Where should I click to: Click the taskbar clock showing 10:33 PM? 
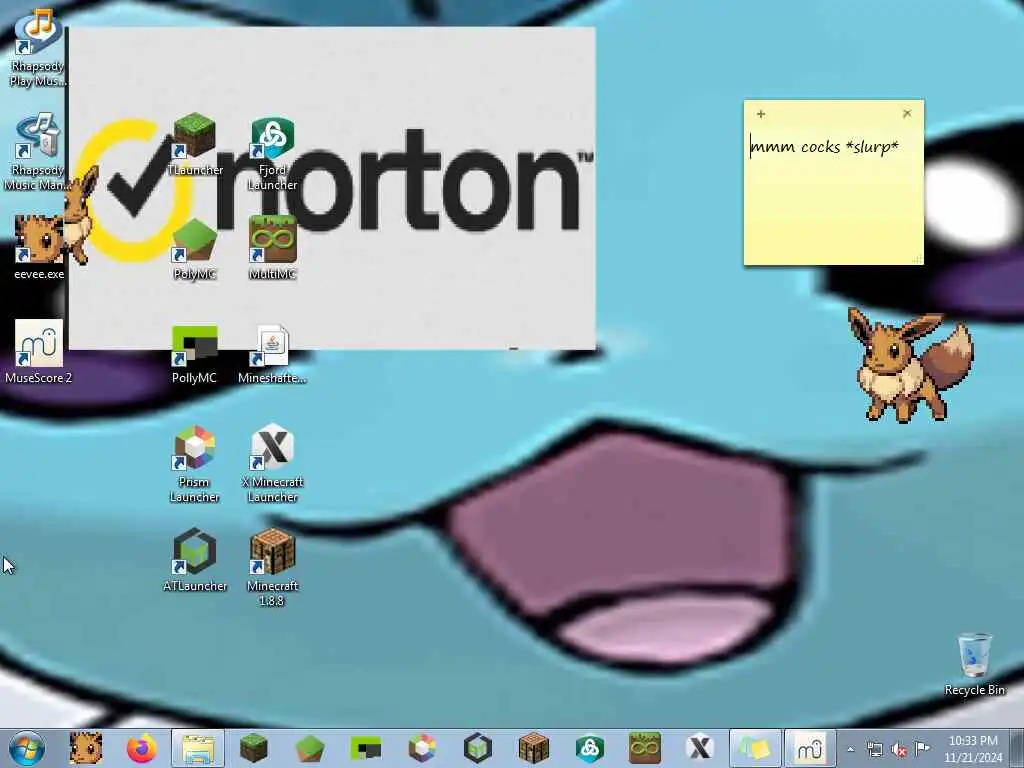point(973,749)
